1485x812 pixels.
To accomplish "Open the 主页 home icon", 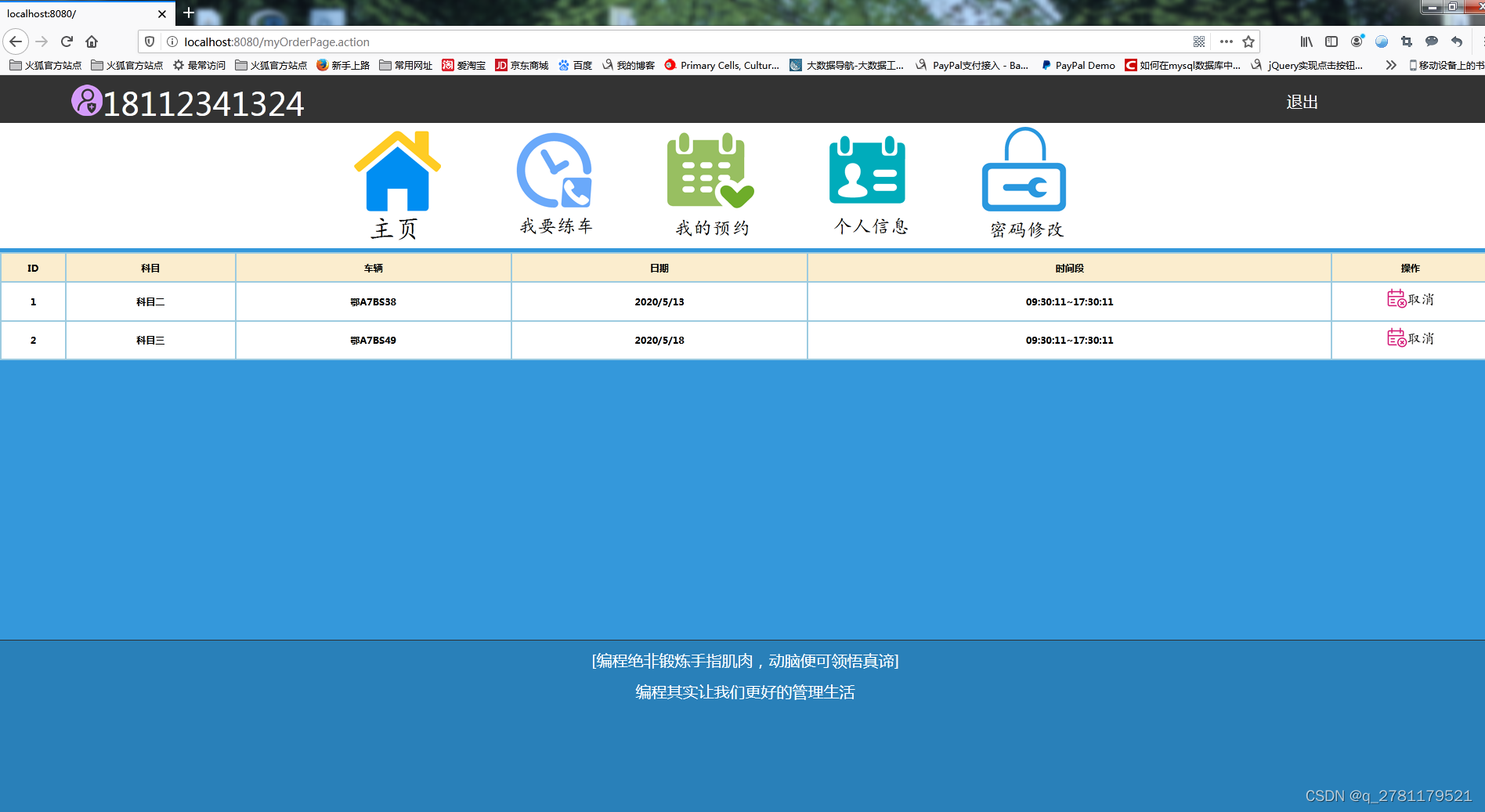I will (397, 171).
